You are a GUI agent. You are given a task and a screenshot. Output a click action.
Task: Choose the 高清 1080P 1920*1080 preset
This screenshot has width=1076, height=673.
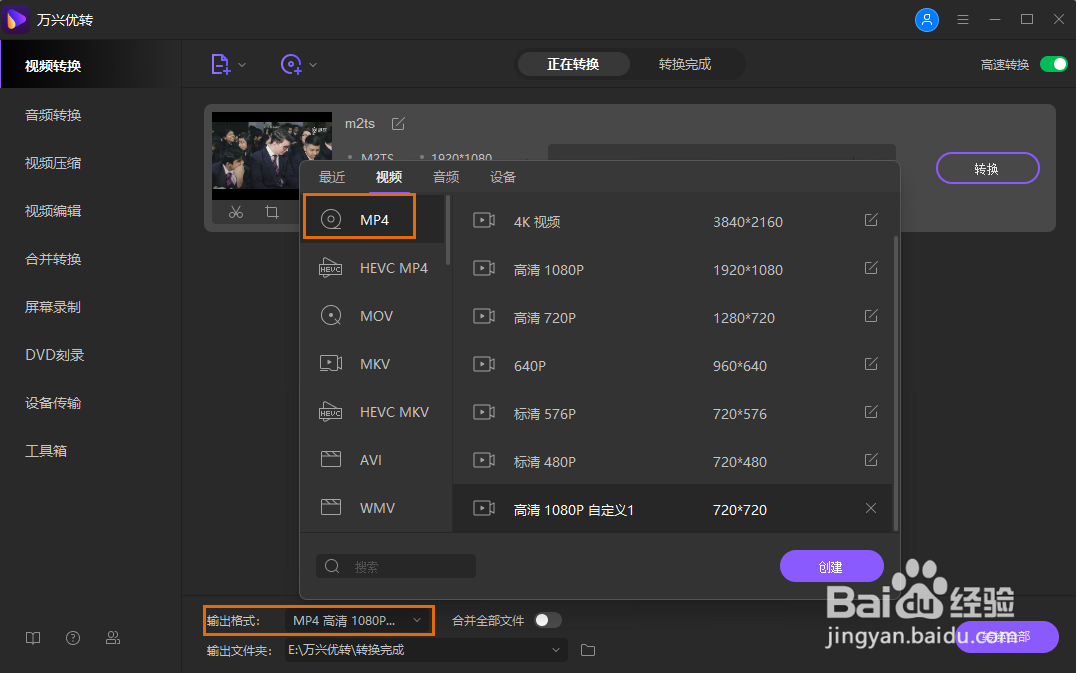672,270
